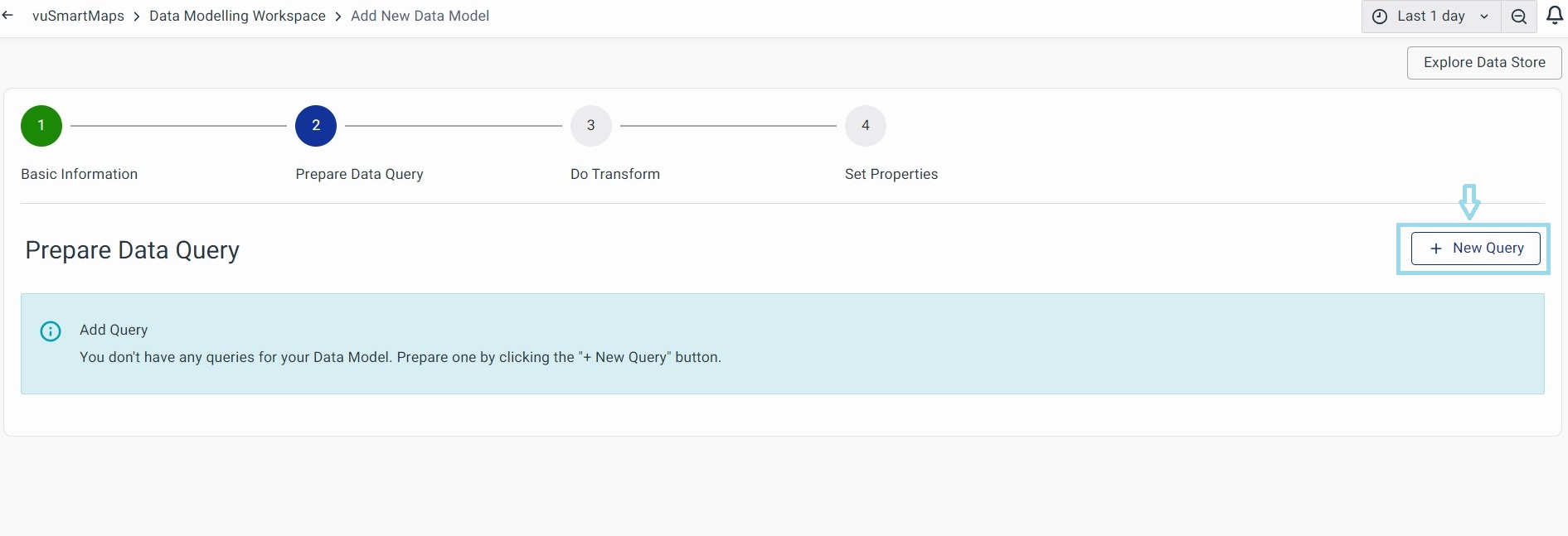Click the step 3 circle
The image size is (1568, 536).
pos(591,126)
